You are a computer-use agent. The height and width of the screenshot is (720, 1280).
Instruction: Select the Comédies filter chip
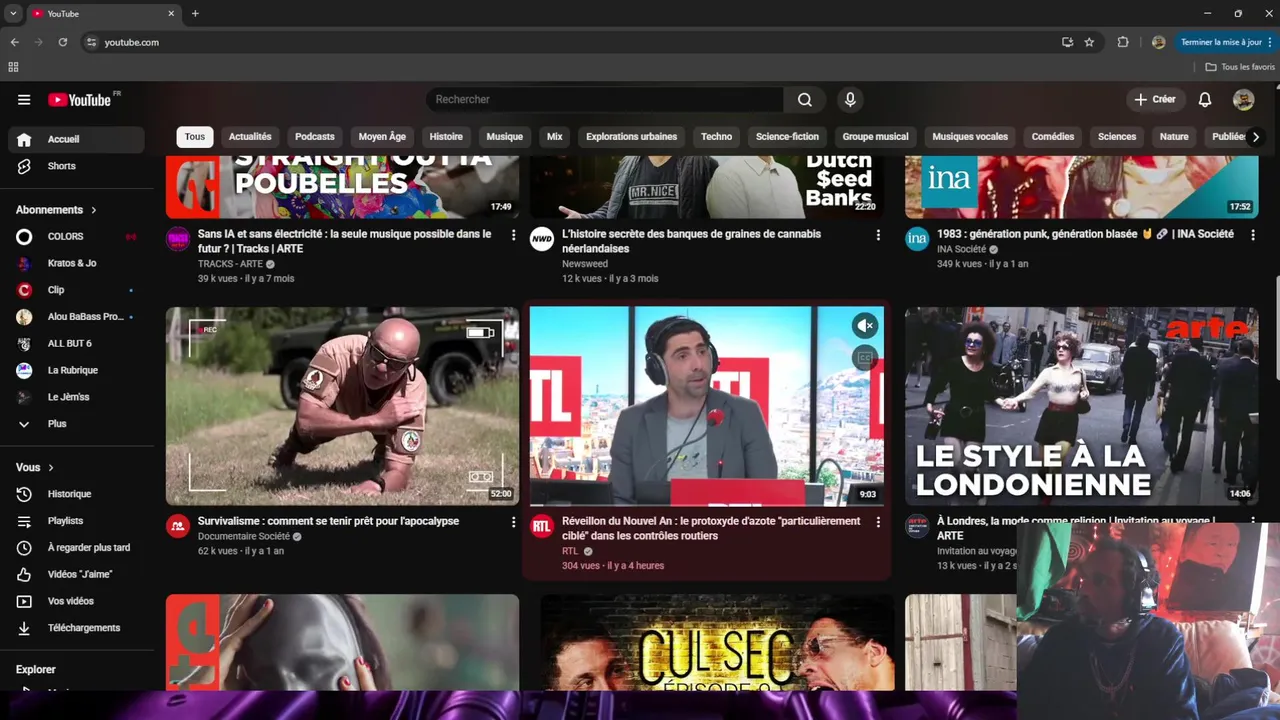[1053, 137]
